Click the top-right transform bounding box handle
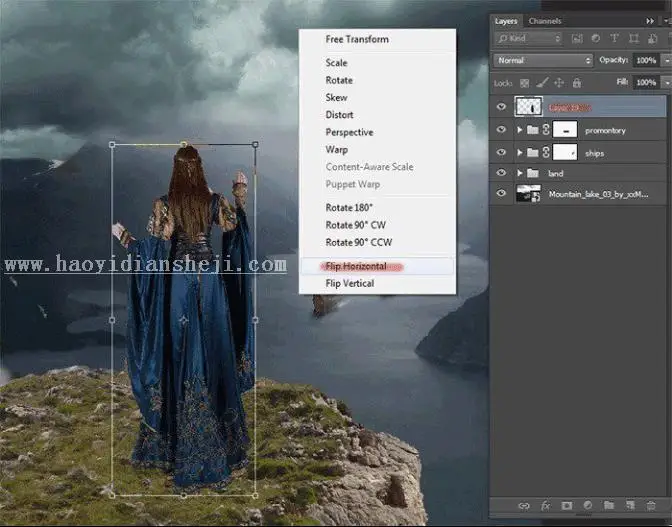The image size is (672, 527). tap(255, 145)
